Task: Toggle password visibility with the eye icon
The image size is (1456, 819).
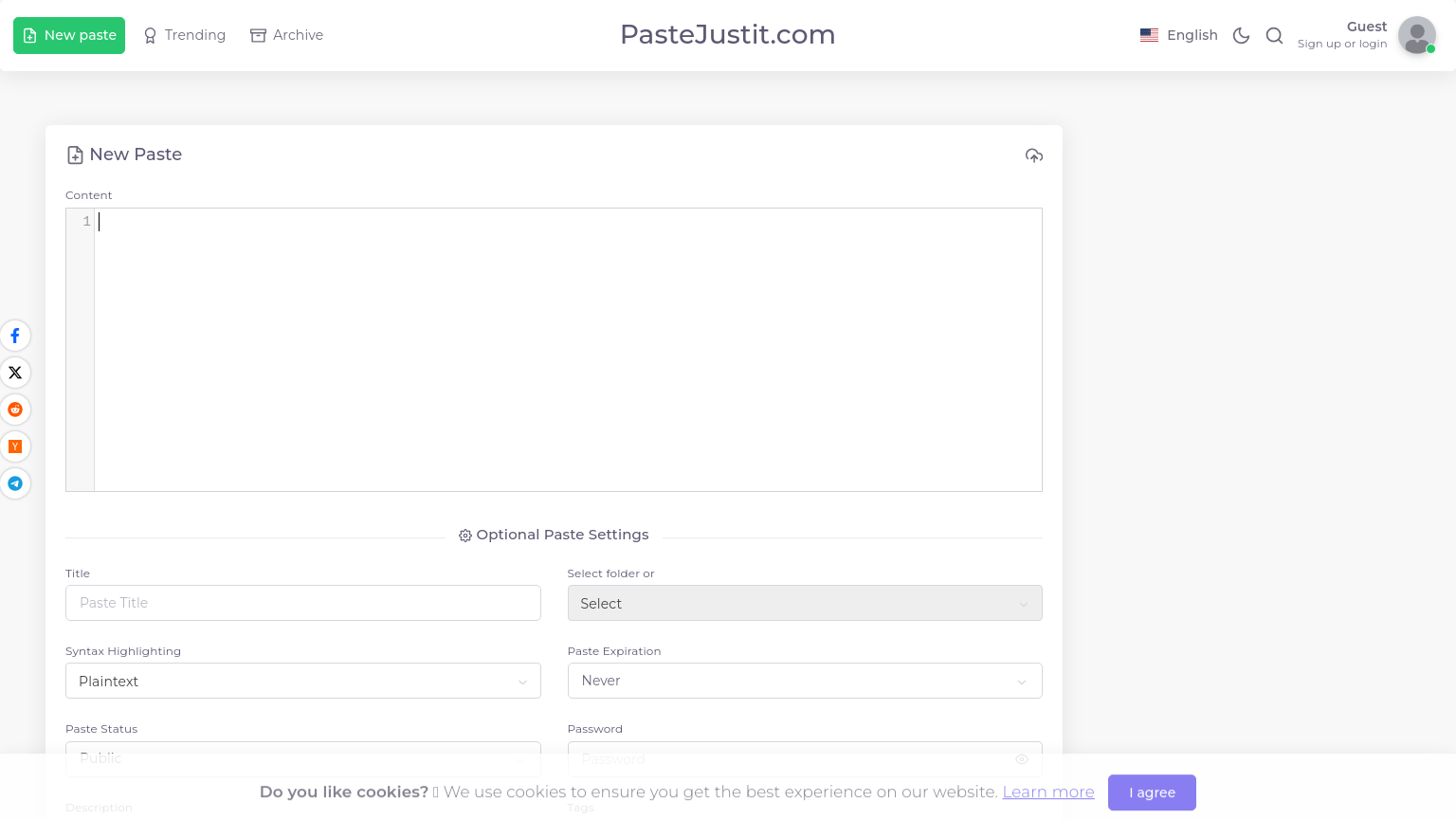Action: coord(1022,758)
